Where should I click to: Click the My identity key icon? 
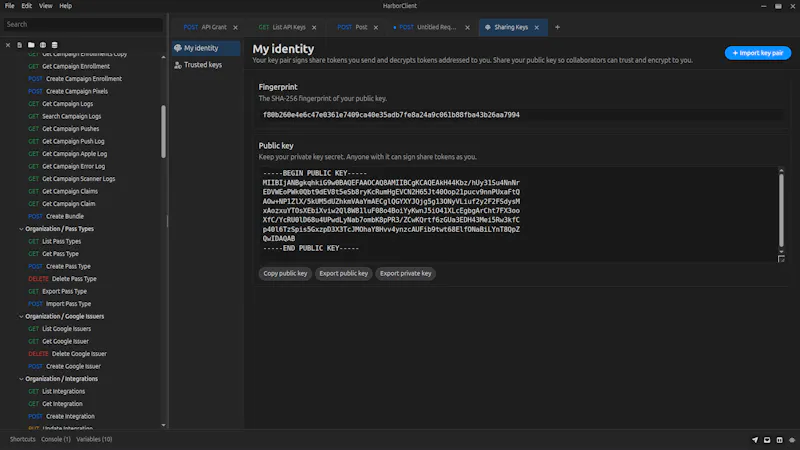[178, 48]
